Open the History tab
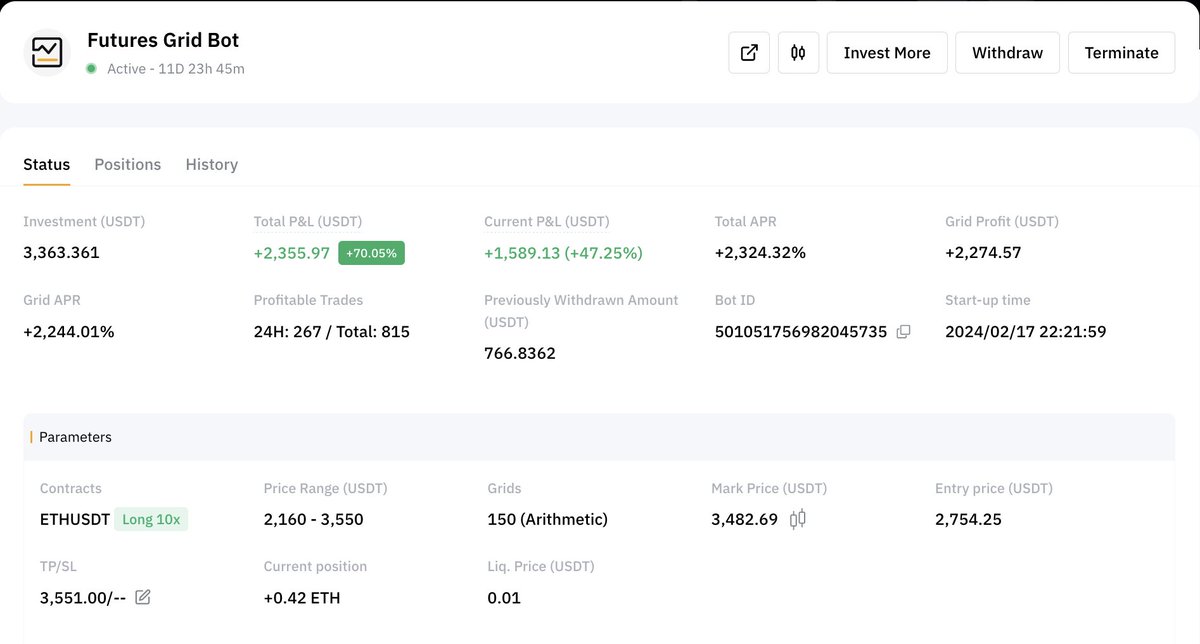 coord(211,164)
